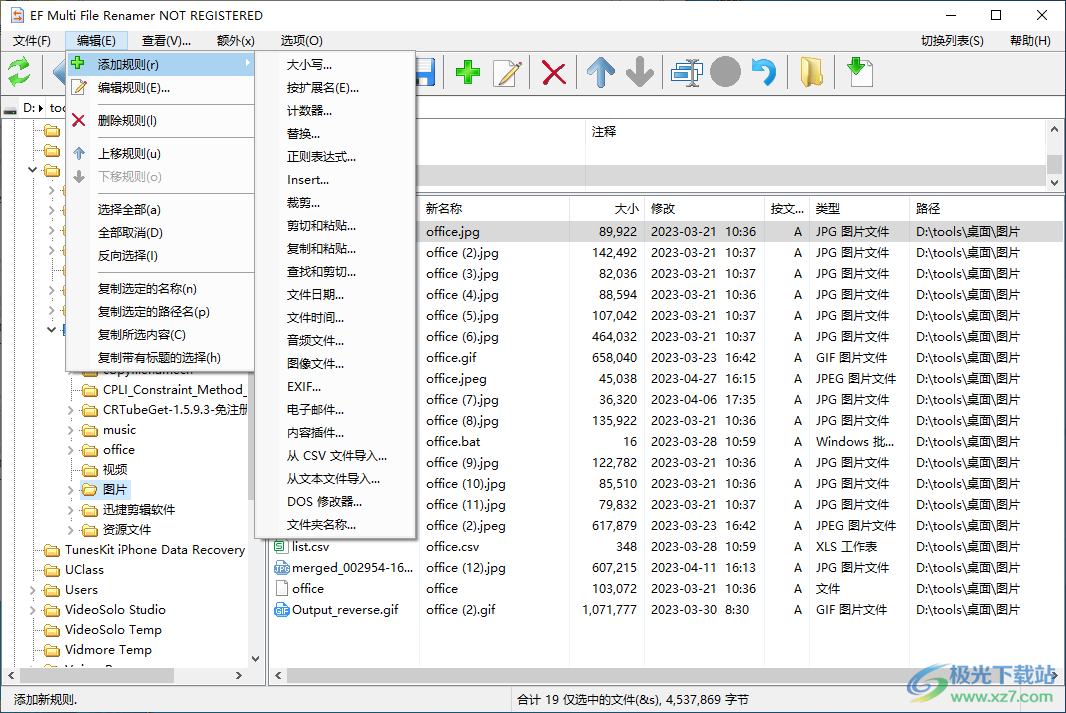The height and width of the screenshot is (713, 1066).
Task: Click the blank office file icon
Action: click(x=281, y=589)
